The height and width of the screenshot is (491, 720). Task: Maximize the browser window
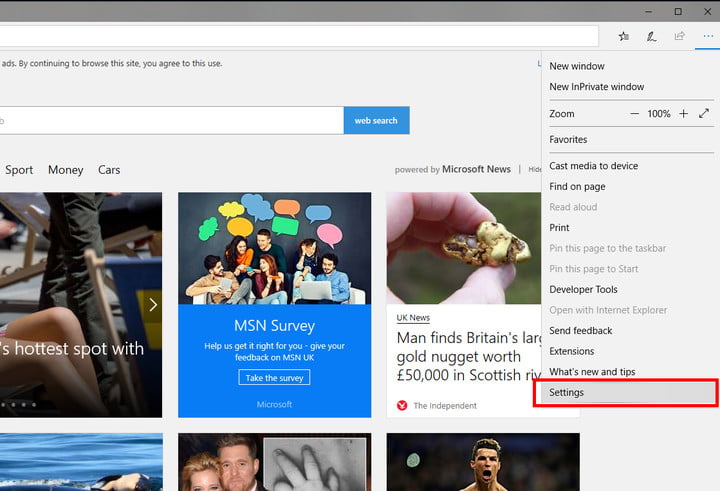[x=678, y=11]
